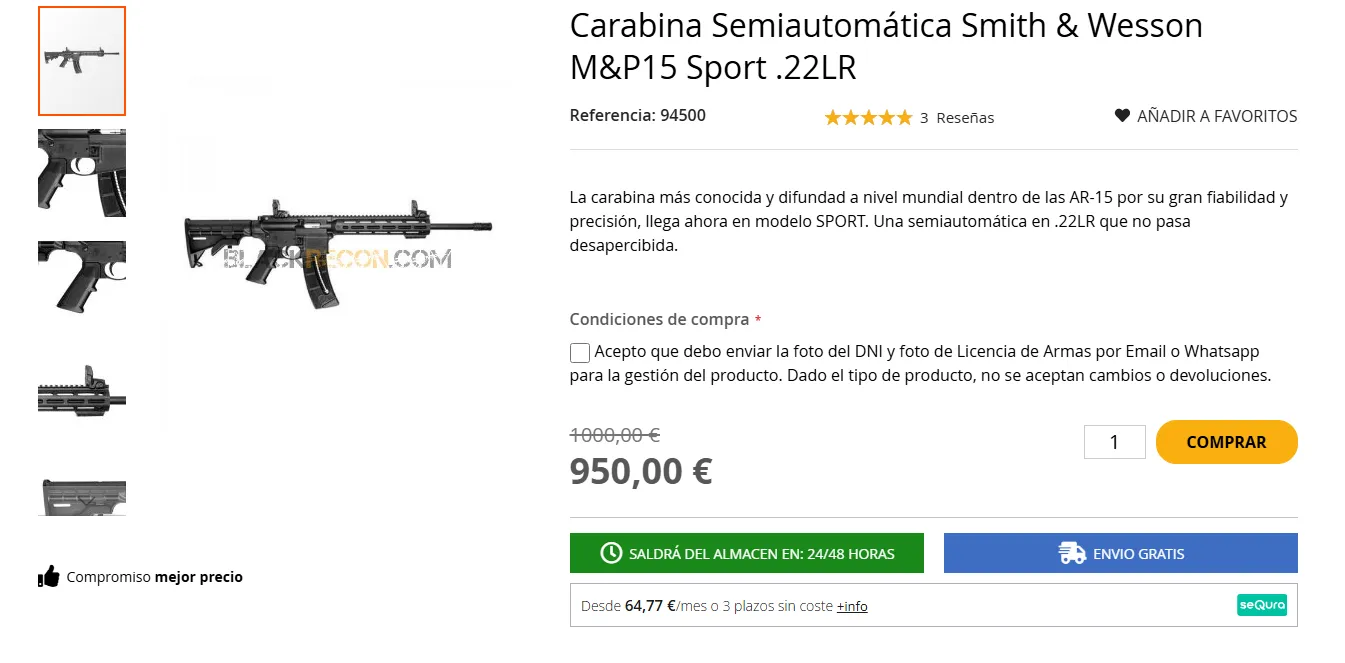Screen dimensions: 1345x663
Task: Open the +info financing link
Action: point(852,606)
